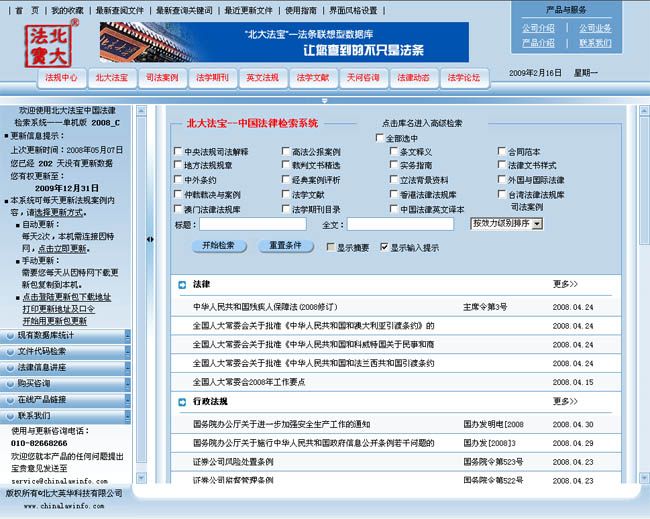The height and width of the screenshot is (519, 650).
Task: Click the 在线产品链接 round bullet icon
Action: pyautogui.click(x=10, y=400)
